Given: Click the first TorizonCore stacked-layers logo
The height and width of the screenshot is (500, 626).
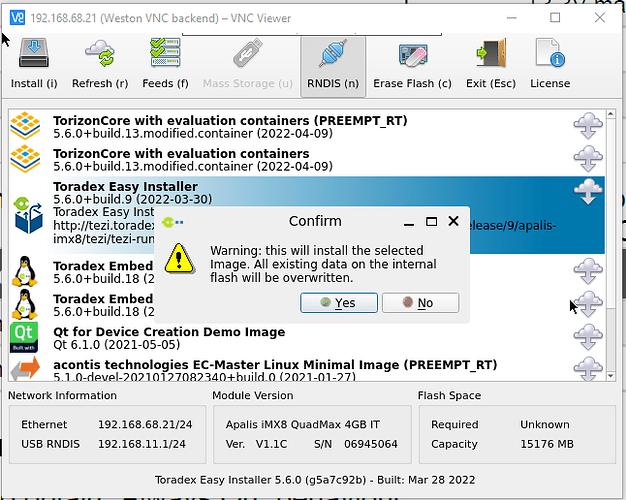Looking at the screenshot, I should pyautogui.click(x=25, y=126).
